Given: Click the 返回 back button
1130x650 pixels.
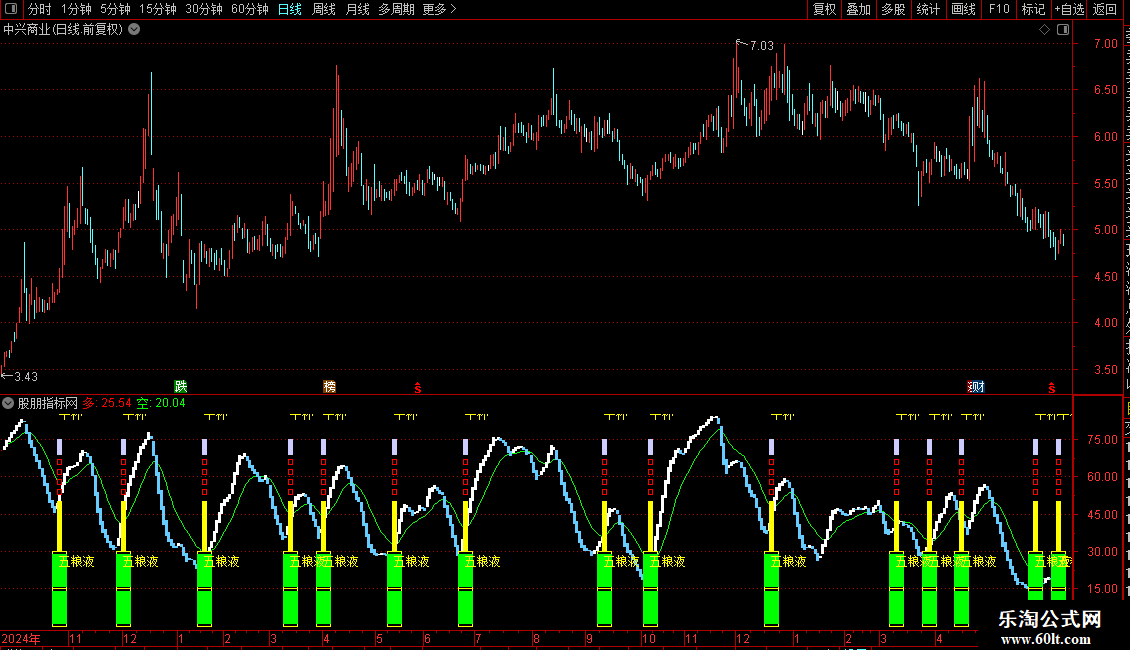Looking at the screenshot, I should tap(1104, 9).
